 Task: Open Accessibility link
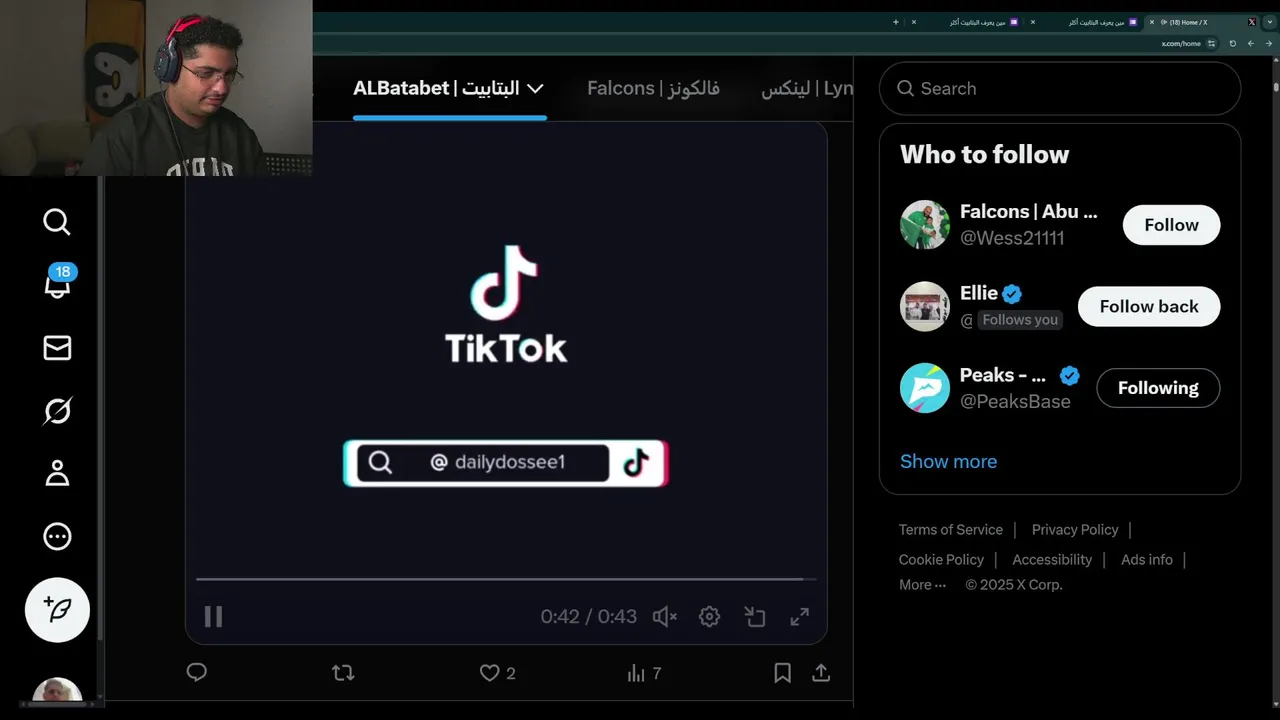point(1052,560)
